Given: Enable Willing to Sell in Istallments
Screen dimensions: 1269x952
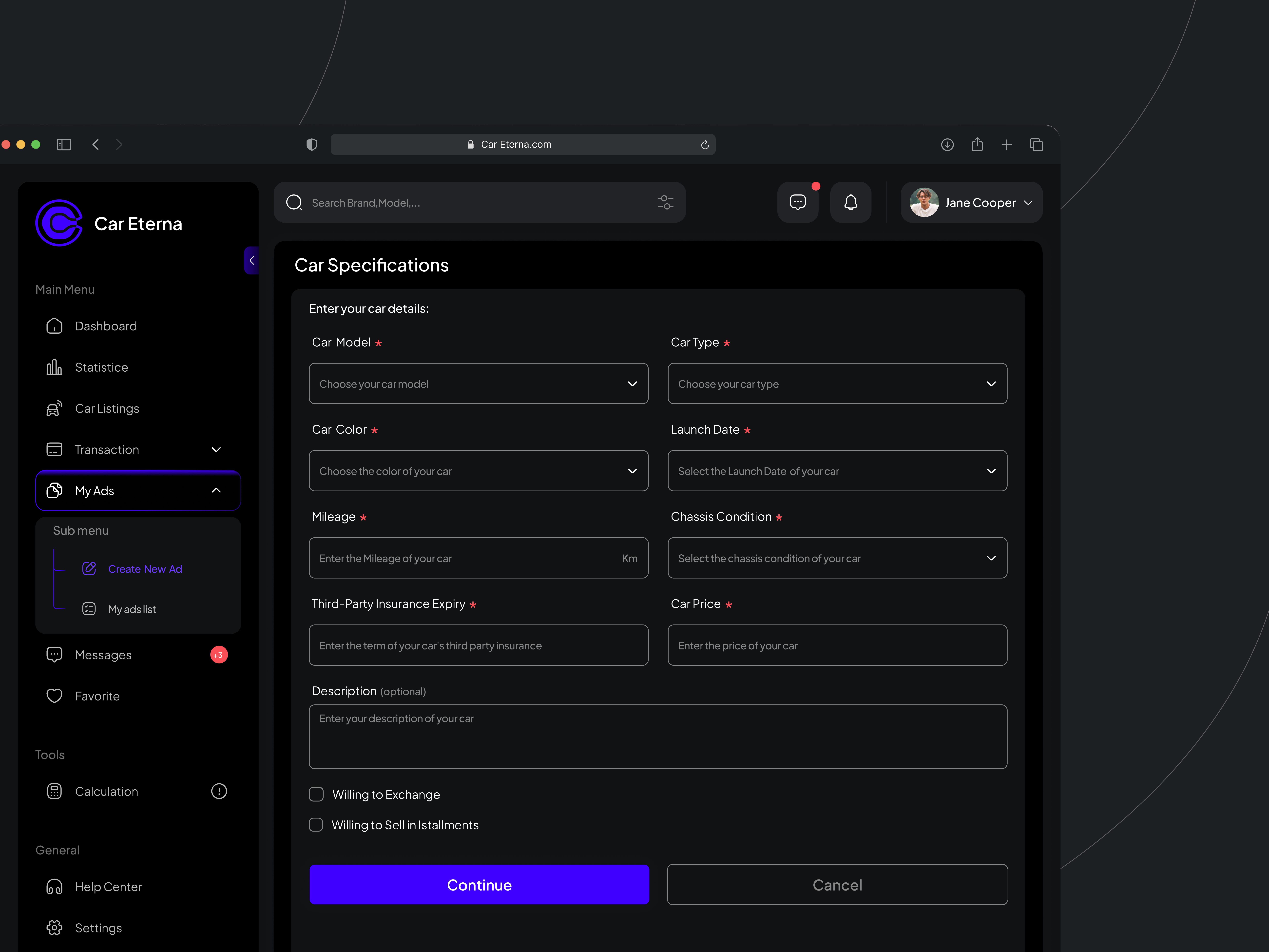Looking at the screenshot, I should pyautogui.click(x=316, y=825).
